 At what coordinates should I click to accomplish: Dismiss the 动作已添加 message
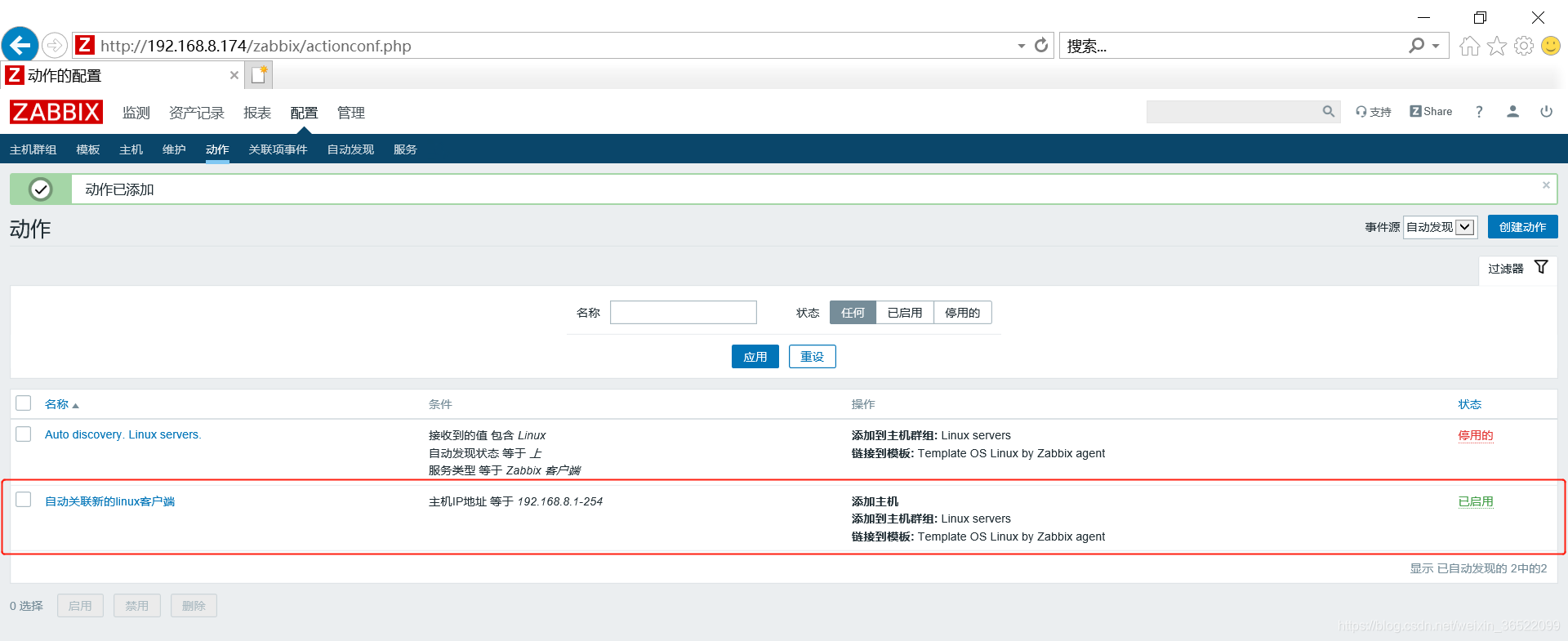pos(1546,185)
